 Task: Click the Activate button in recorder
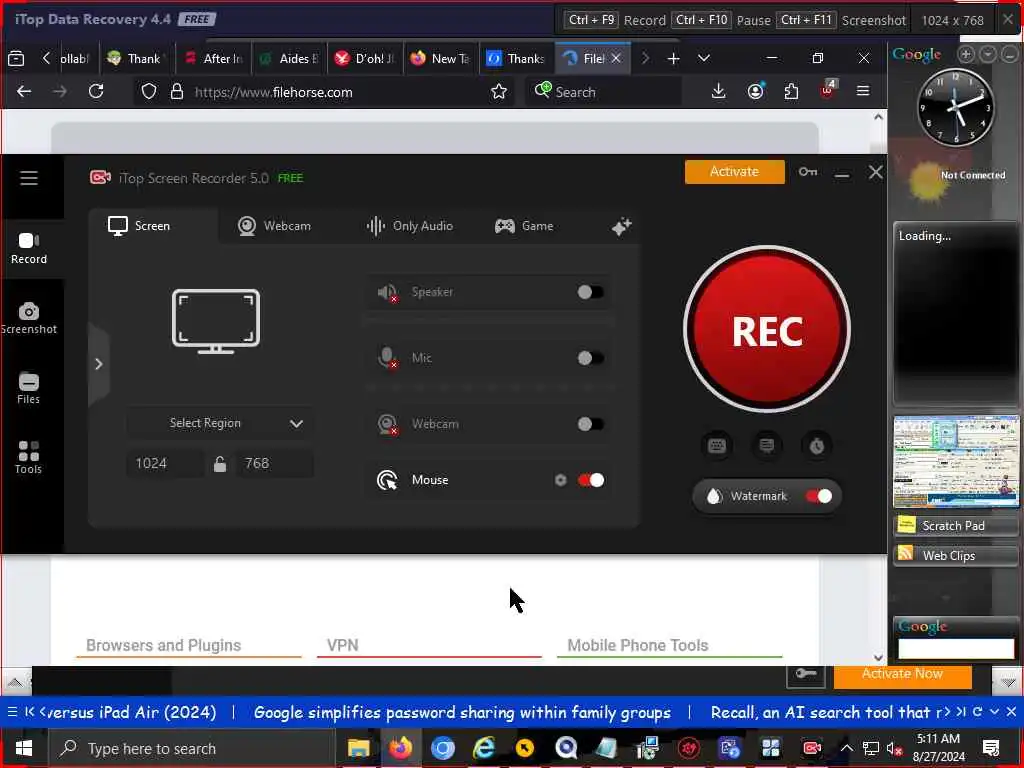pos(735,172)
